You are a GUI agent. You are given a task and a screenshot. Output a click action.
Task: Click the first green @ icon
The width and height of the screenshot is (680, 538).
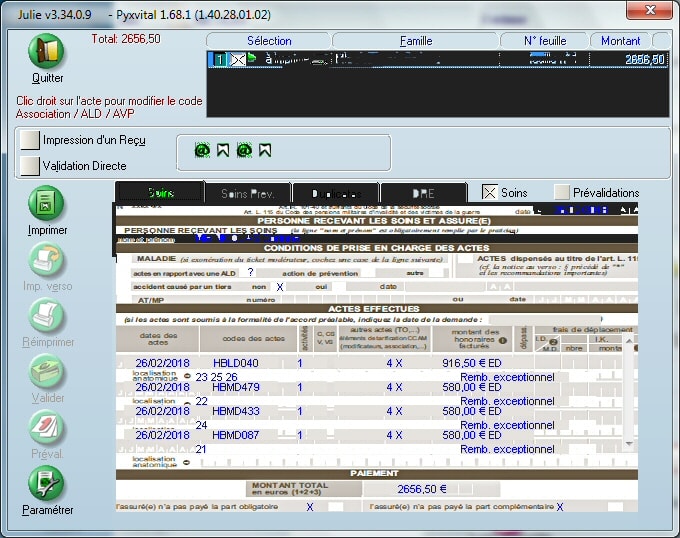pyautogui.click(x=202, y=152)
